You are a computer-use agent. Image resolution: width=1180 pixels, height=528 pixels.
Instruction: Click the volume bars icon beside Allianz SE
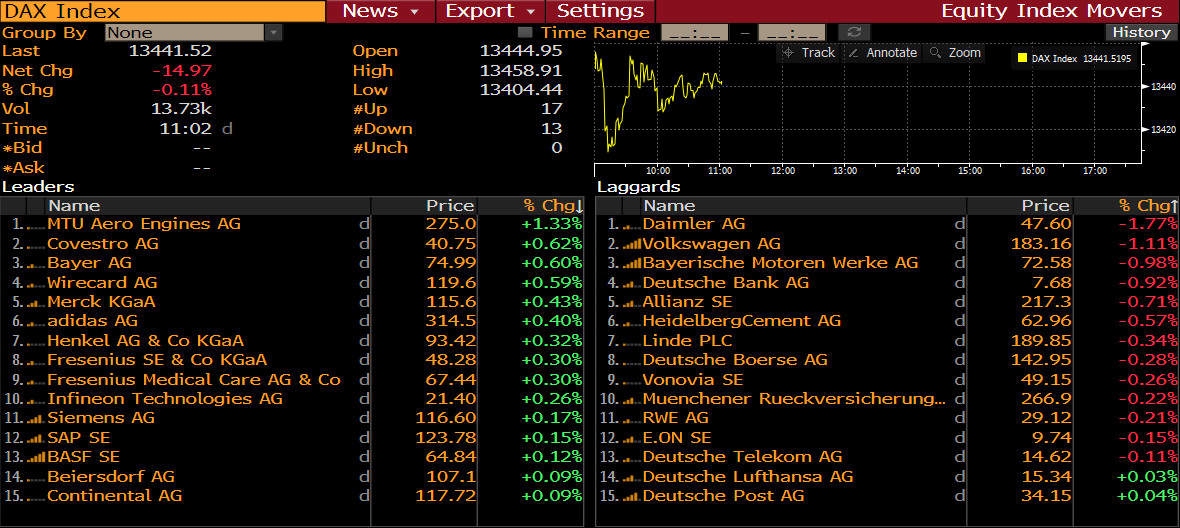(x=631, y=302)
